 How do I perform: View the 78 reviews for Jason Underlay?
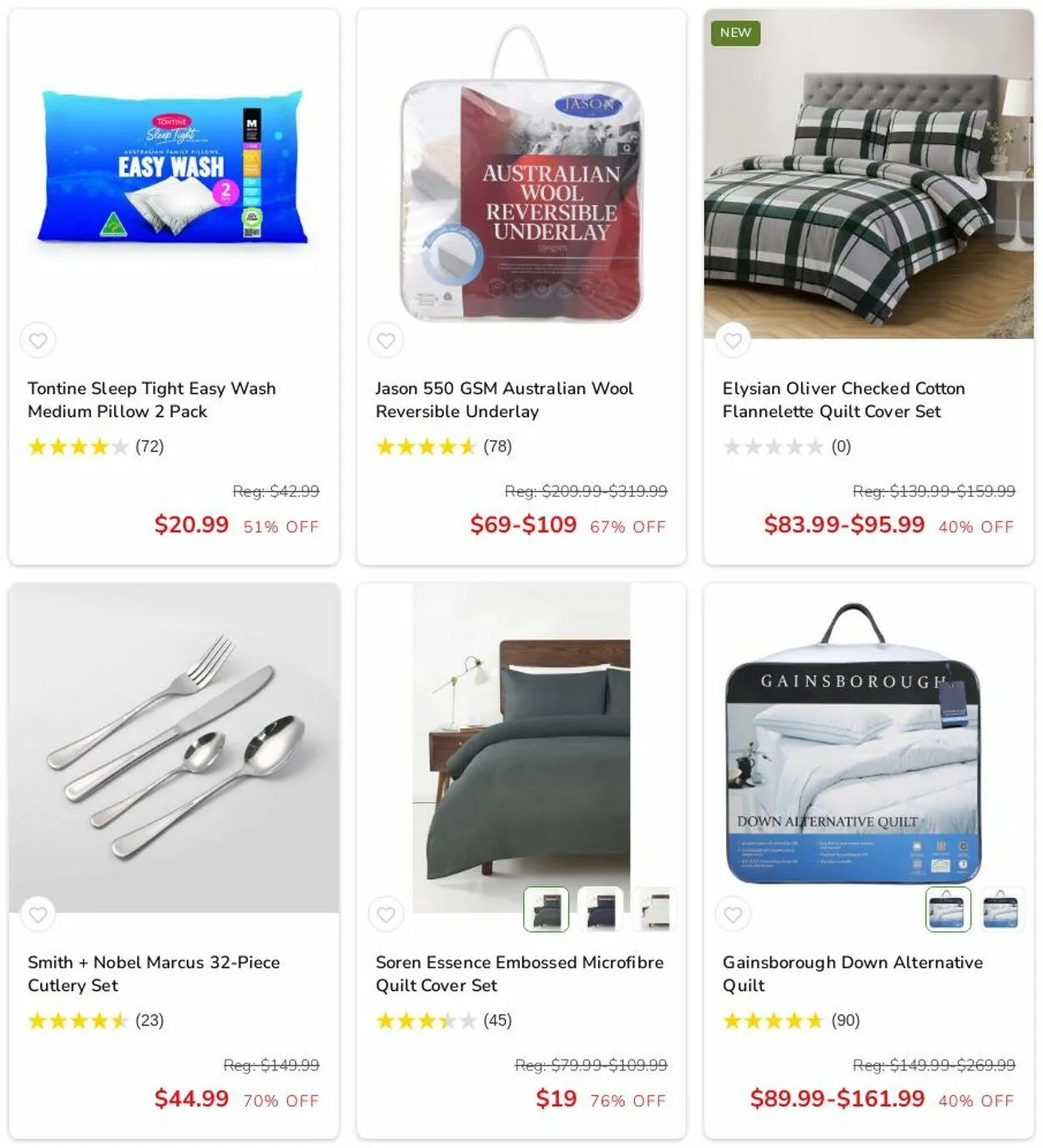(x=497, y=446)
